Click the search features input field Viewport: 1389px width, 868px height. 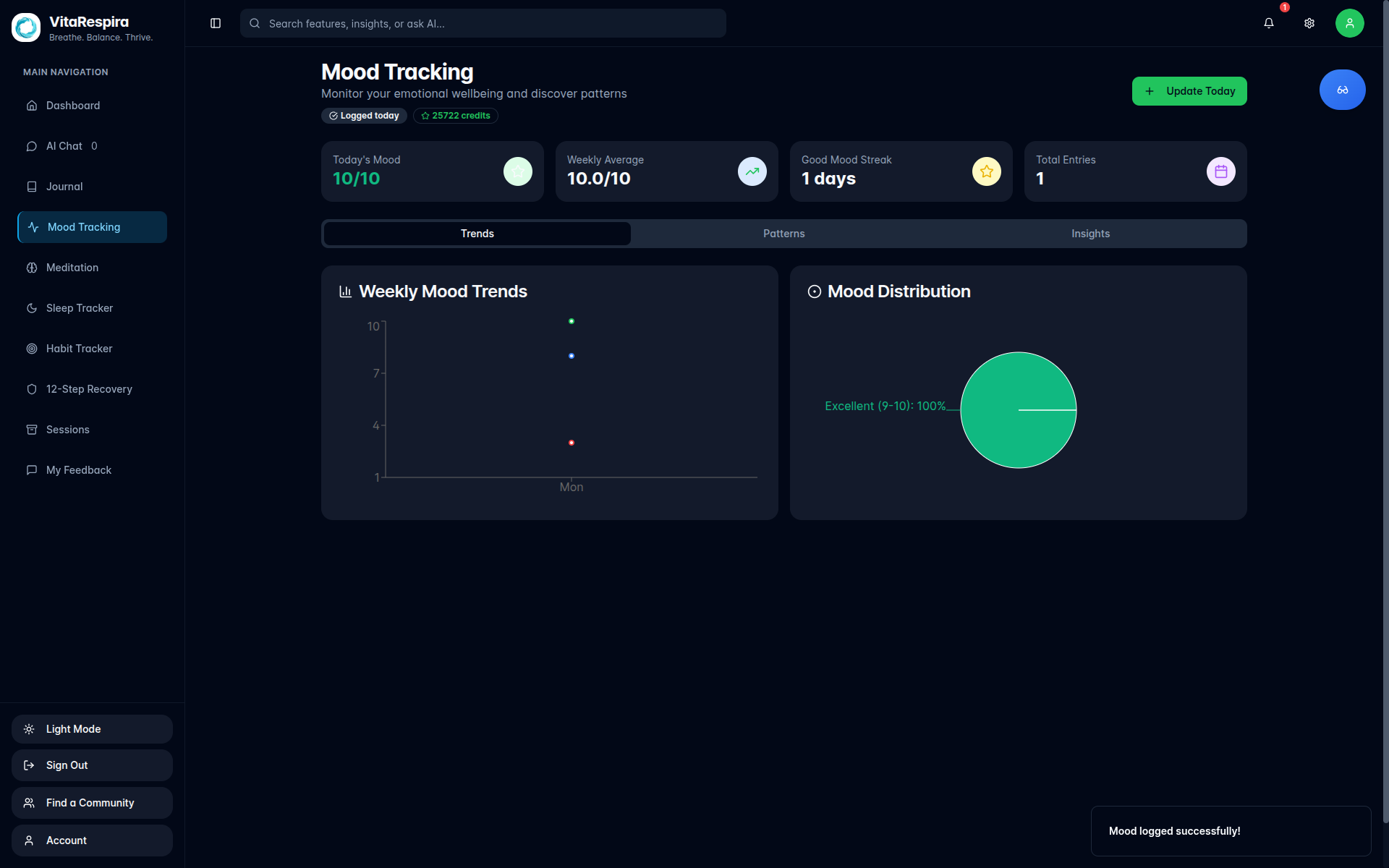click(483, 24)
